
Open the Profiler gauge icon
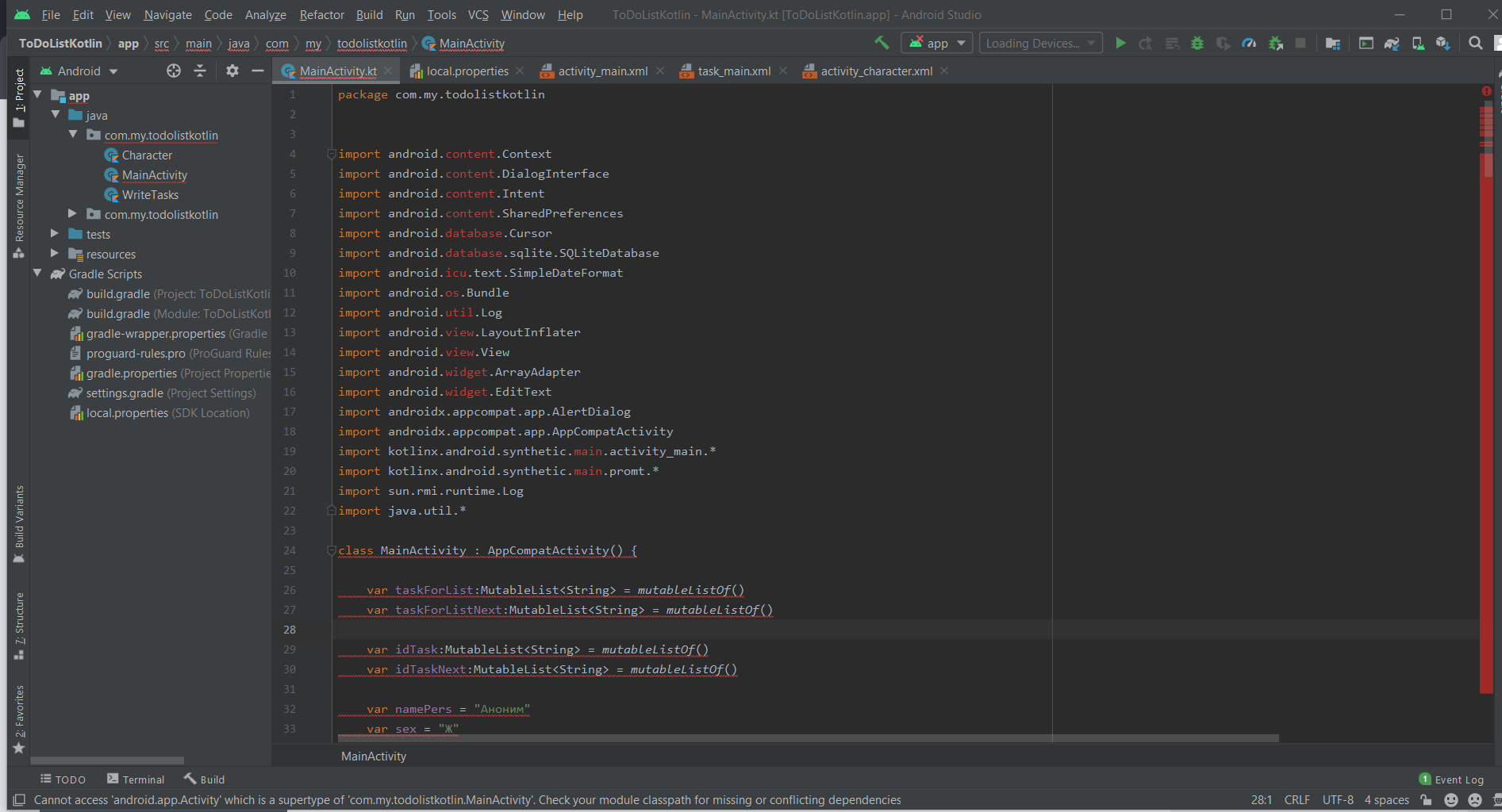pos(1249,43)
